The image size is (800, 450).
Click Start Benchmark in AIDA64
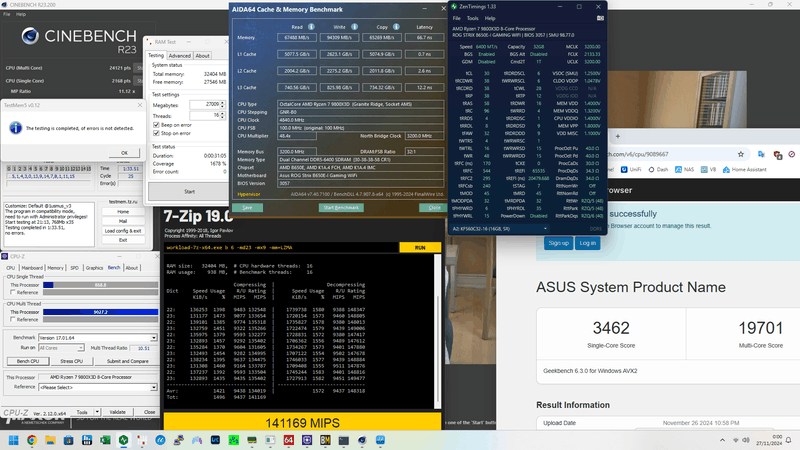[341, 208]
